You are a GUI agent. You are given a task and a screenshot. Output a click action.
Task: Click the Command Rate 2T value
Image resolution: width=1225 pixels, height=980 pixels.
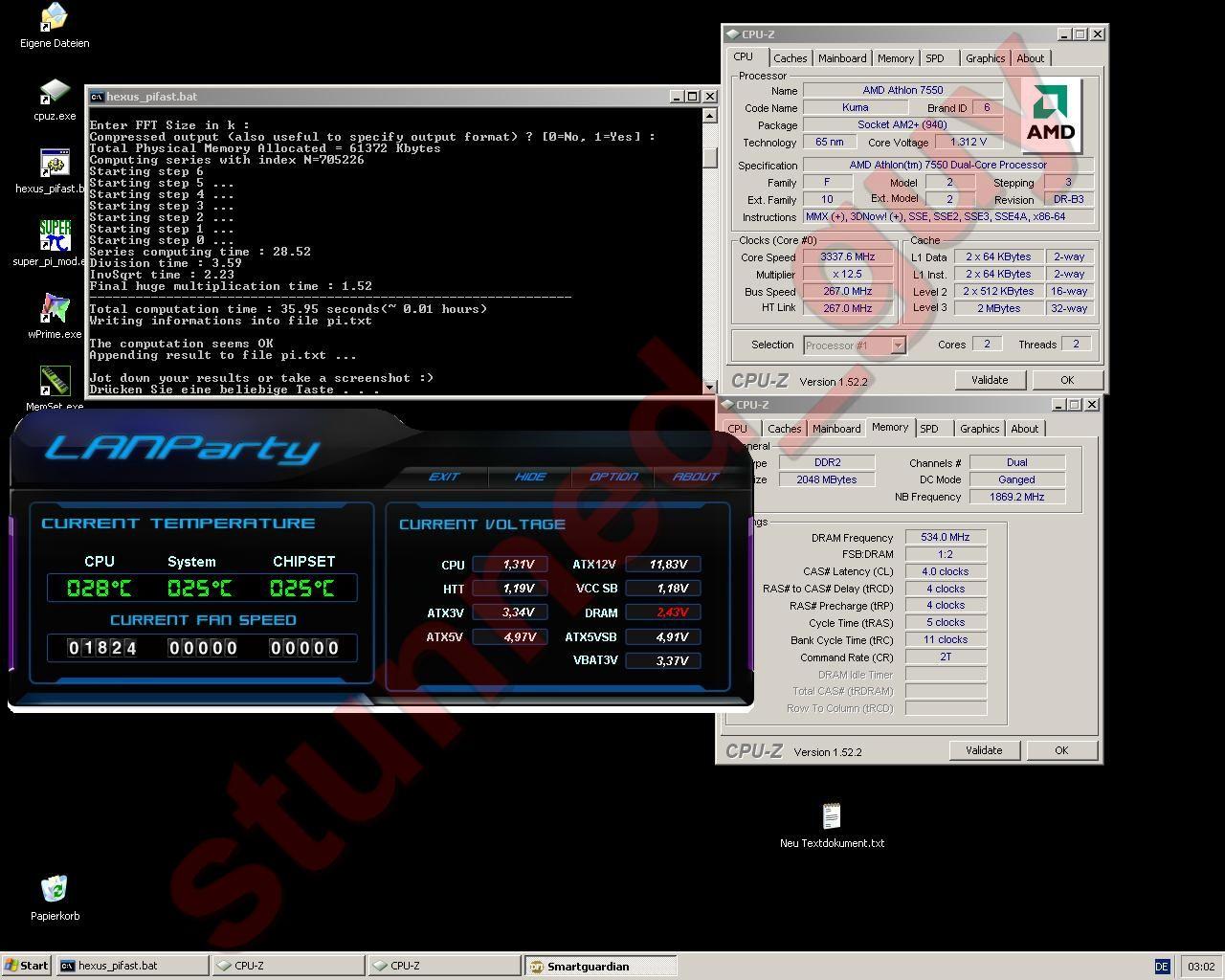[x=946, y=657]
